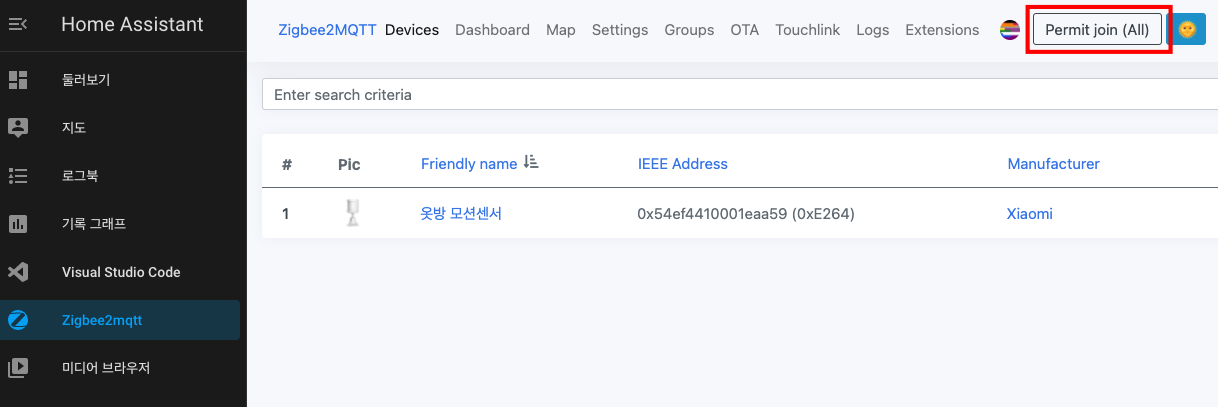Sort by Manufacturer column header
The width and height of the screenshot is (1218, 407).
[1053, 163]
